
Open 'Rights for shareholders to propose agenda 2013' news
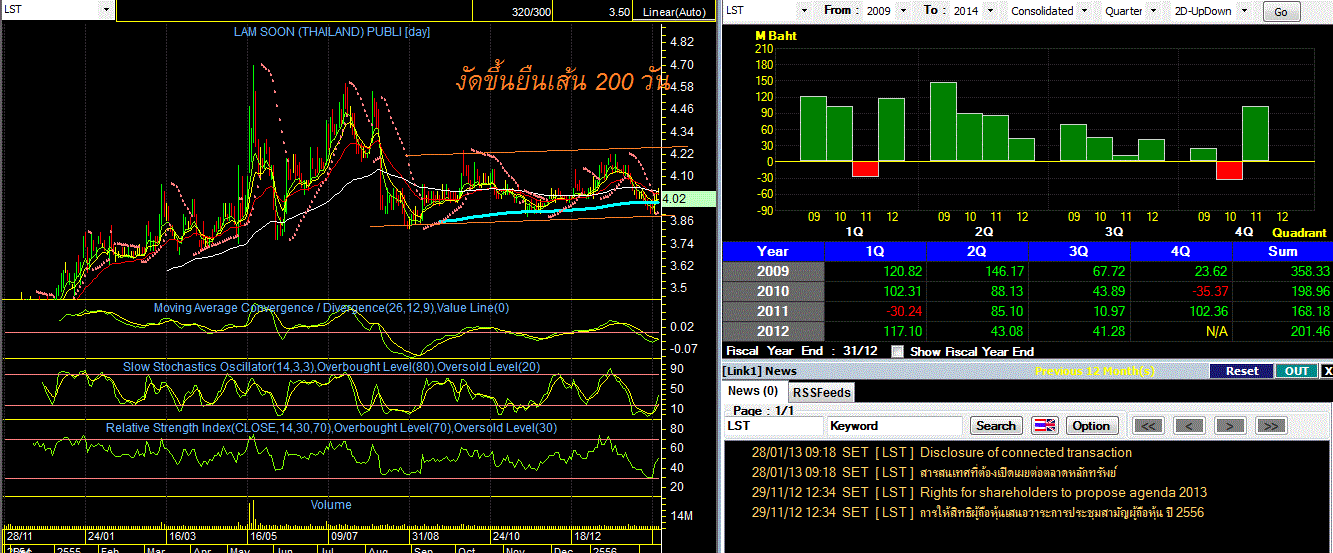click(x=1064, y=492)
